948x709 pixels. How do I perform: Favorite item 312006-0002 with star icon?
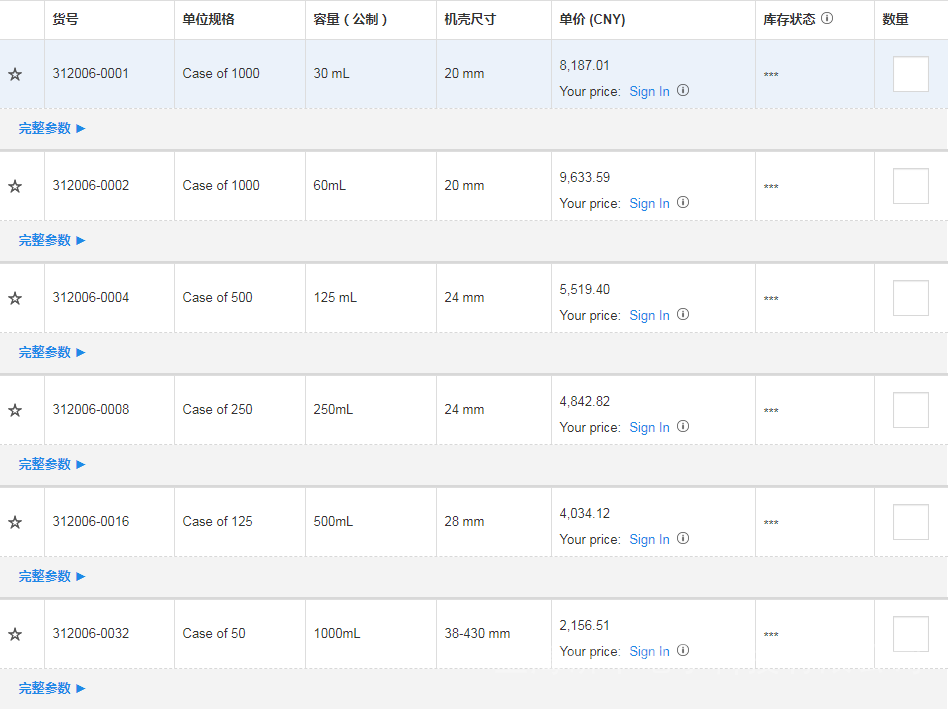pos(15,186)
